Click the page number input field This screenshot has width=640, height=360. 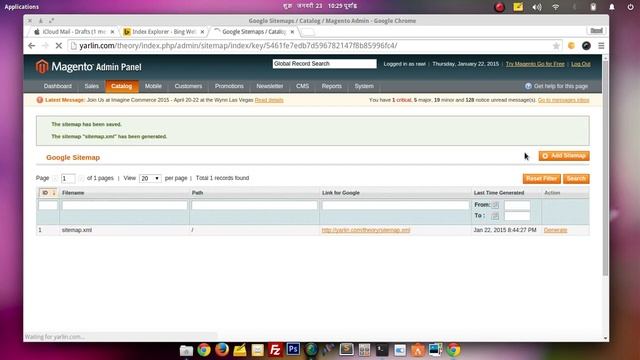(x=68, y=178)
